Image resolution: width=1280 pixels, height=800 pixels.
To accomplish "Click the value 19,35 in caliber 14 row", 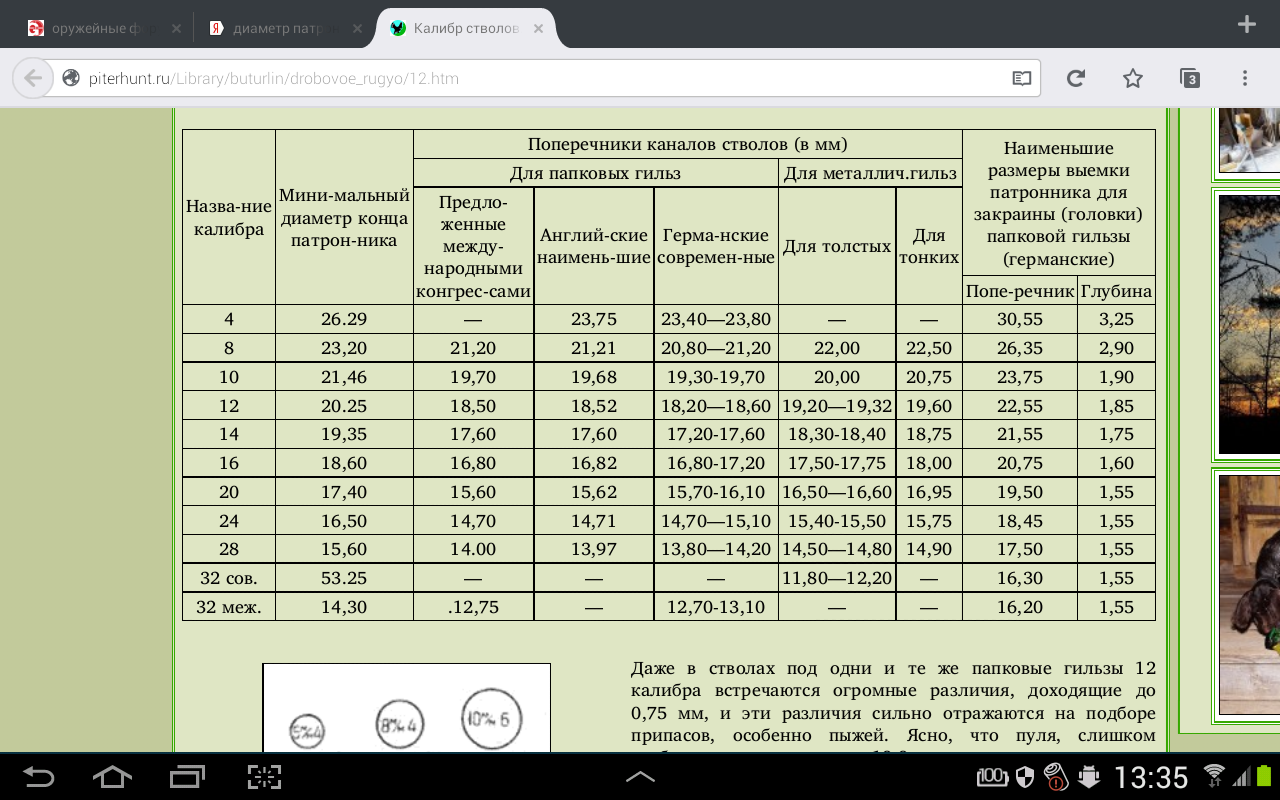I will pyautogui.click(x=344, y=434).
